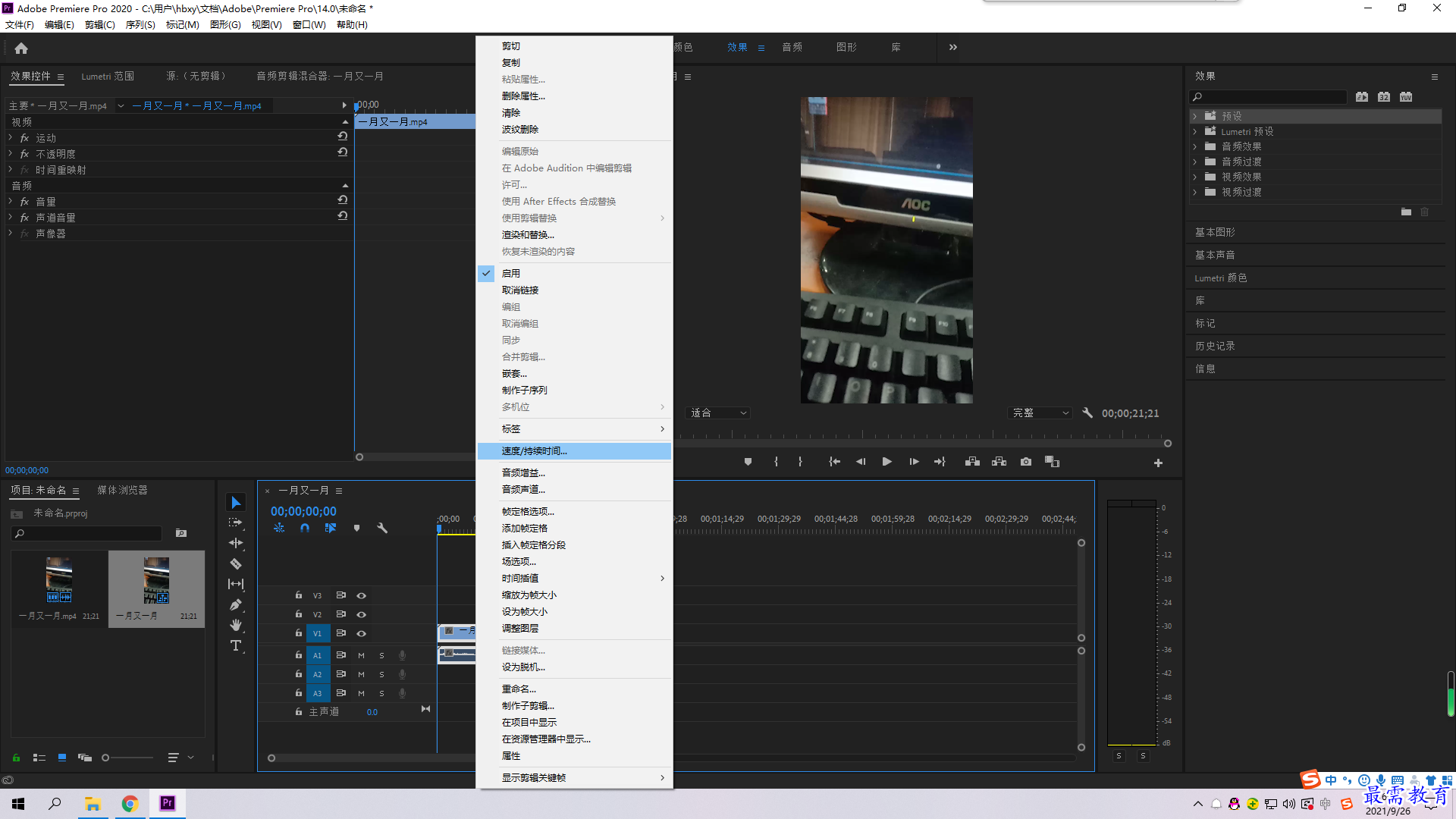
Task: Export frame with the camera icon
Action: coord(1026,462)
